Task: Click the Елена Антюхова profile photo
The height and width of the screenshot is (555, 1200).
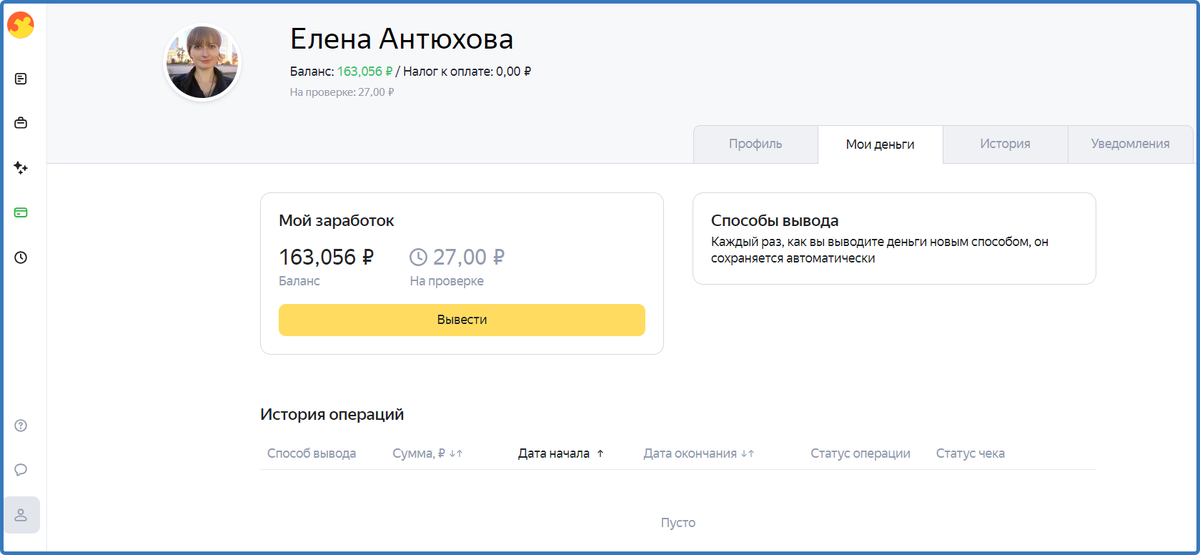Action: (203, 63)
